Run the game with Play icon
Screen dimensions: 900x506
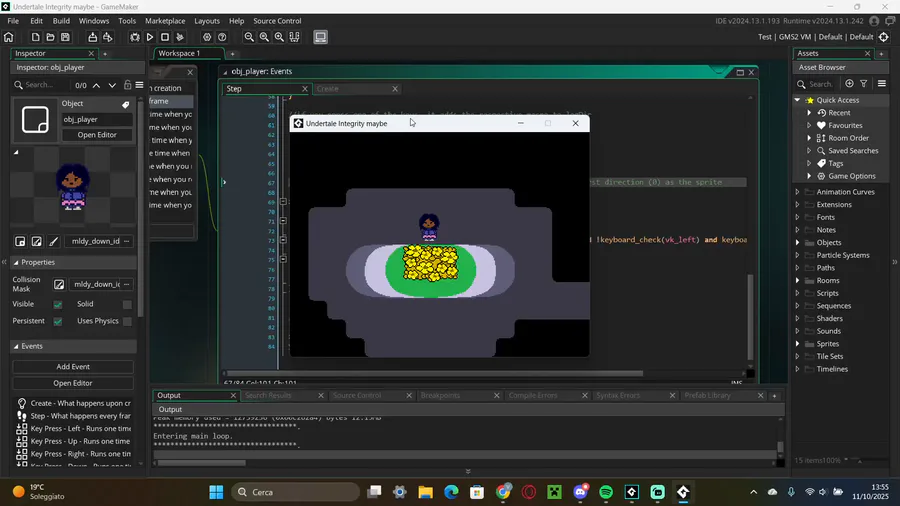click(150, 37)
